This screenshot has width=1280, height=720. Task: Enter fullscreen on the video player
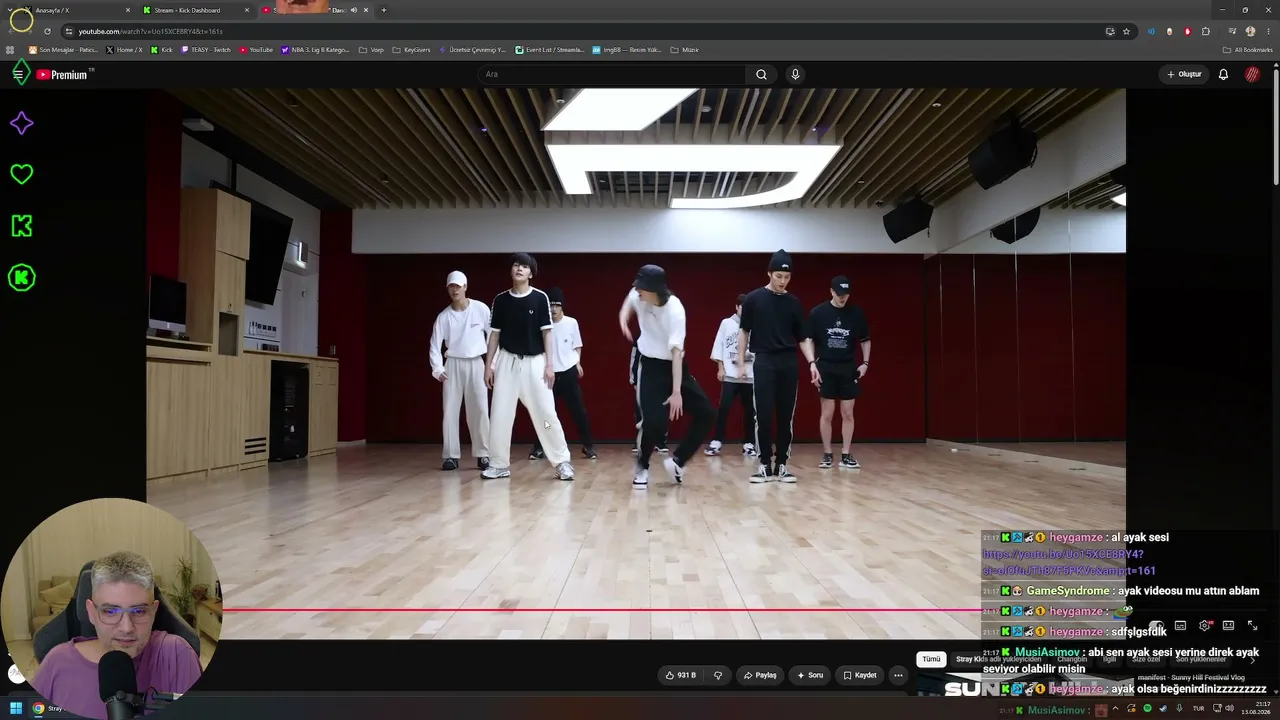[1252, 626]
